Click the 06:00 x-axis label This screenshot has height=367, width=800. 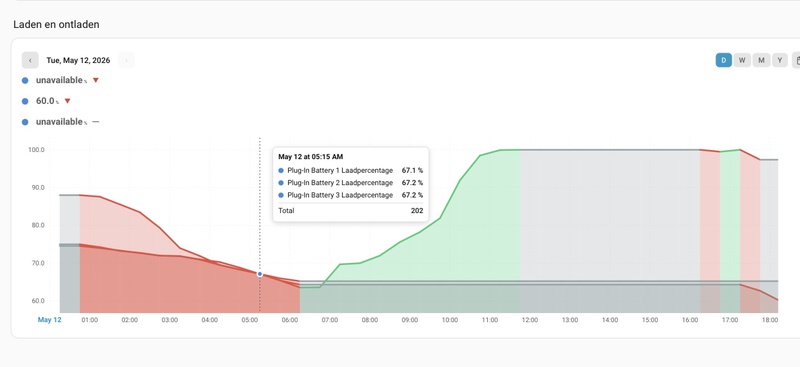[x=289, y=320]
